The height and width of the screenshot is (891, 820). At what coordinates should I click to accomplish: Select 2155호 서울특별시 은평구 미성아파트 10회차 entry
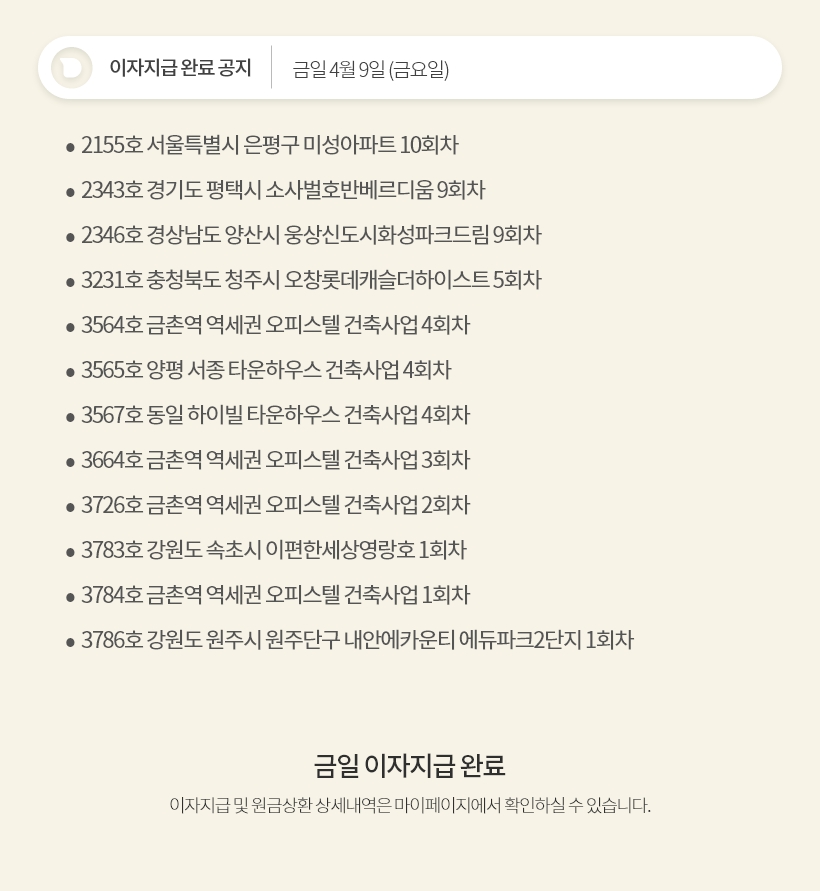[269, 145]
